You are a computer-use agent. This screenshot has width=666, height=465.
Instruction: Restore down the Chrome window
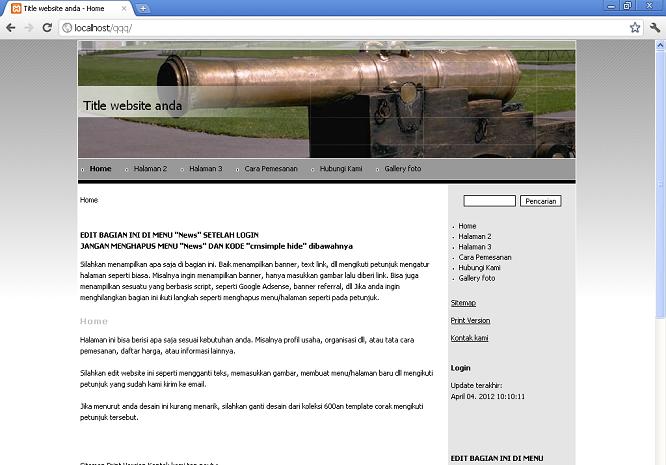coord(627,6)
